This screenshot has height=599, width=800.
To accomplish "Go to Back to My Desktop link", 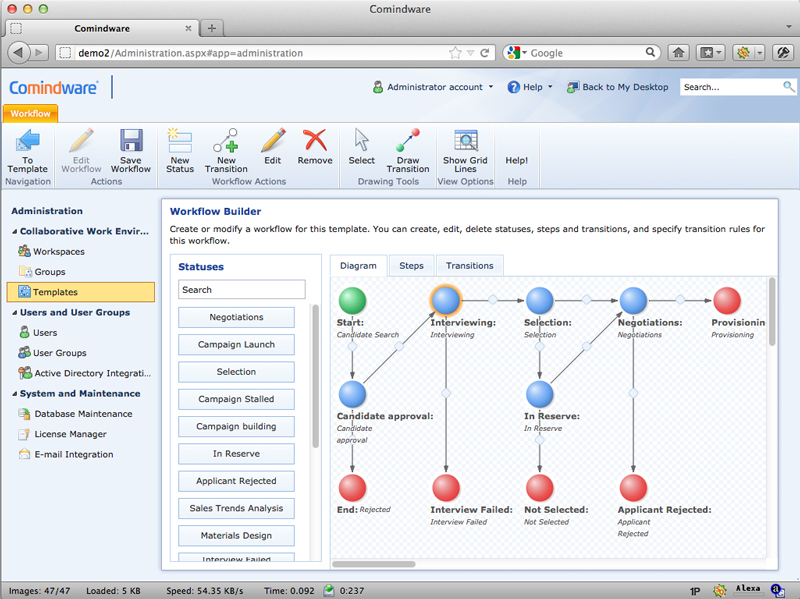I will click(617, 87).
